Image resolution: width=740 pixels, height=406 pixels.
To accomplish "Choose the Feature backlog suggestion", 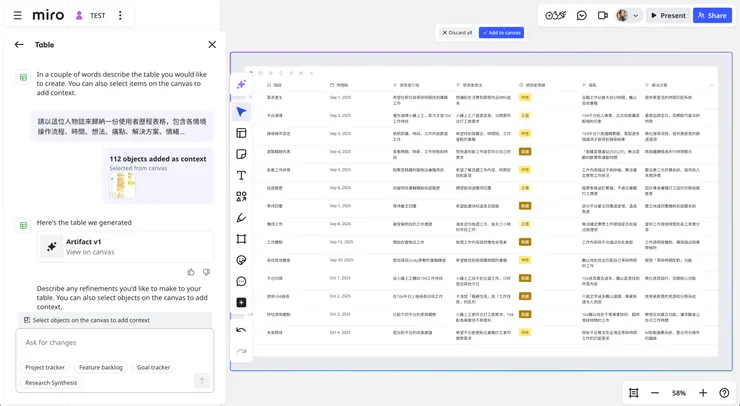I will point(101,367).
